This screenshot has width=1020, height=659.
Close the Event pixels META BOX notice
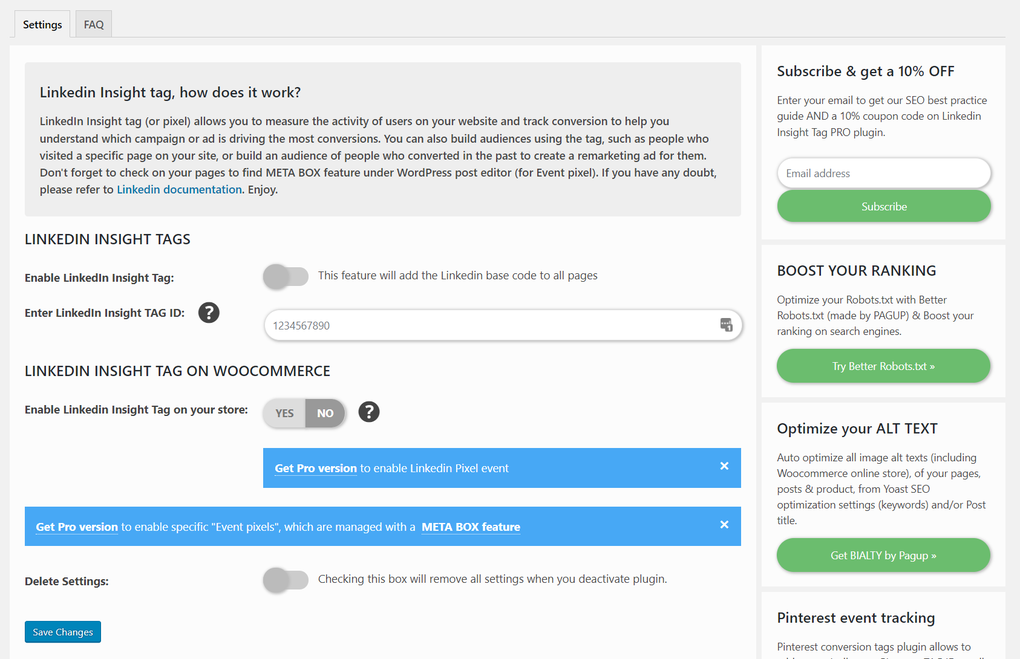click(x=724, y=525)
